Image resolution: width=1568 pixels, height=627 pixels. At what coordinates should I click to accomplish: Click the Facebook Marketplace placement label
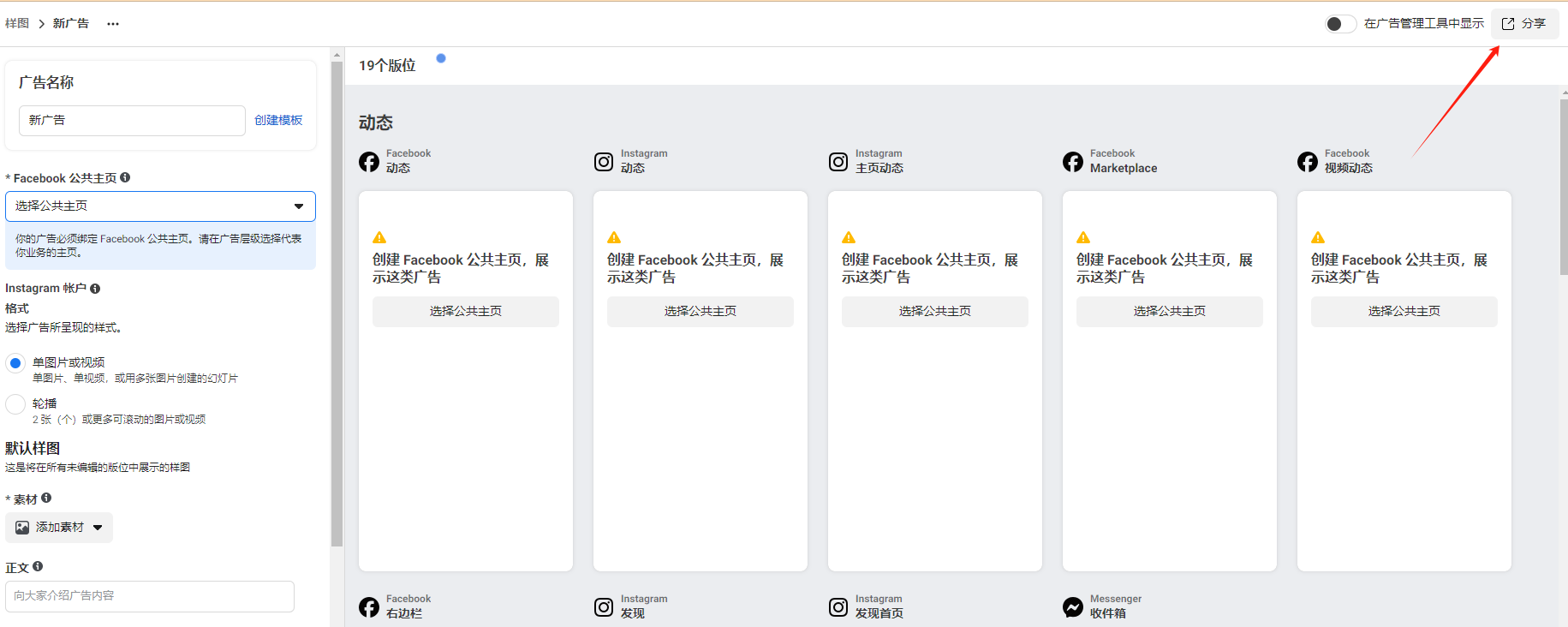click(1124, 161)
